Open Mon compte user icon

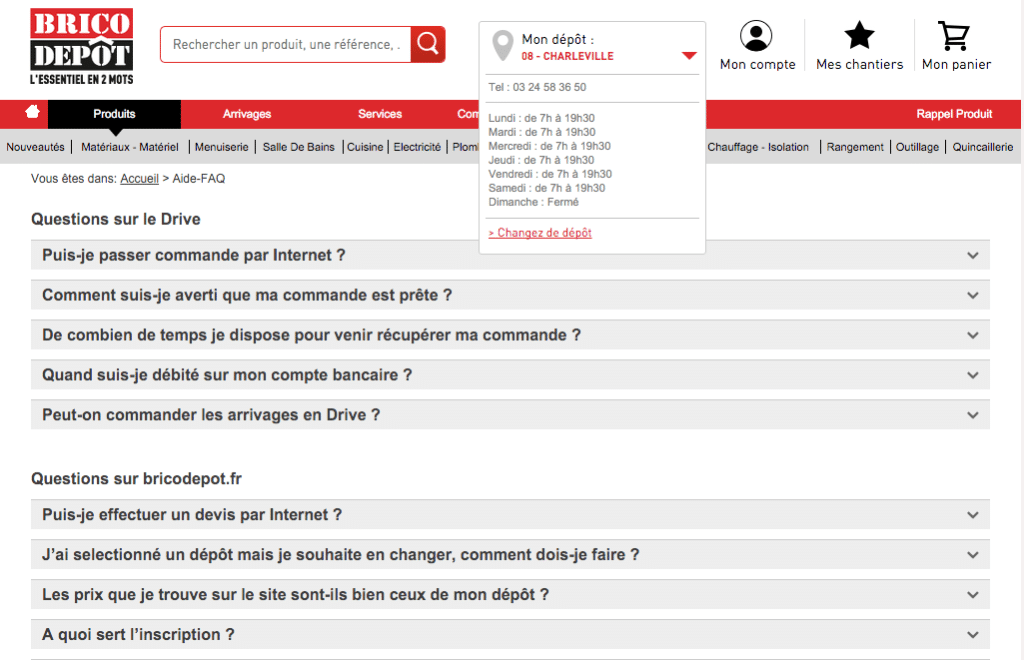(x=756, y=37)
